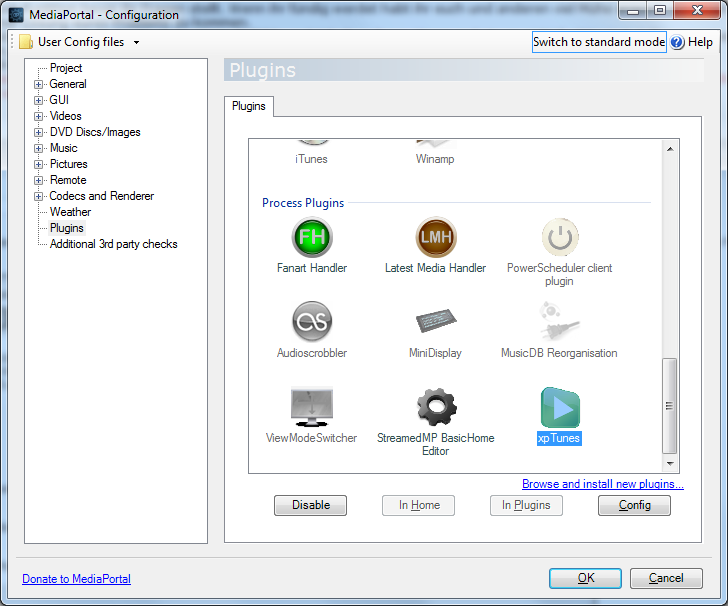Click the OK button
Screen dimensions: 728x606
tap(585, 578)
